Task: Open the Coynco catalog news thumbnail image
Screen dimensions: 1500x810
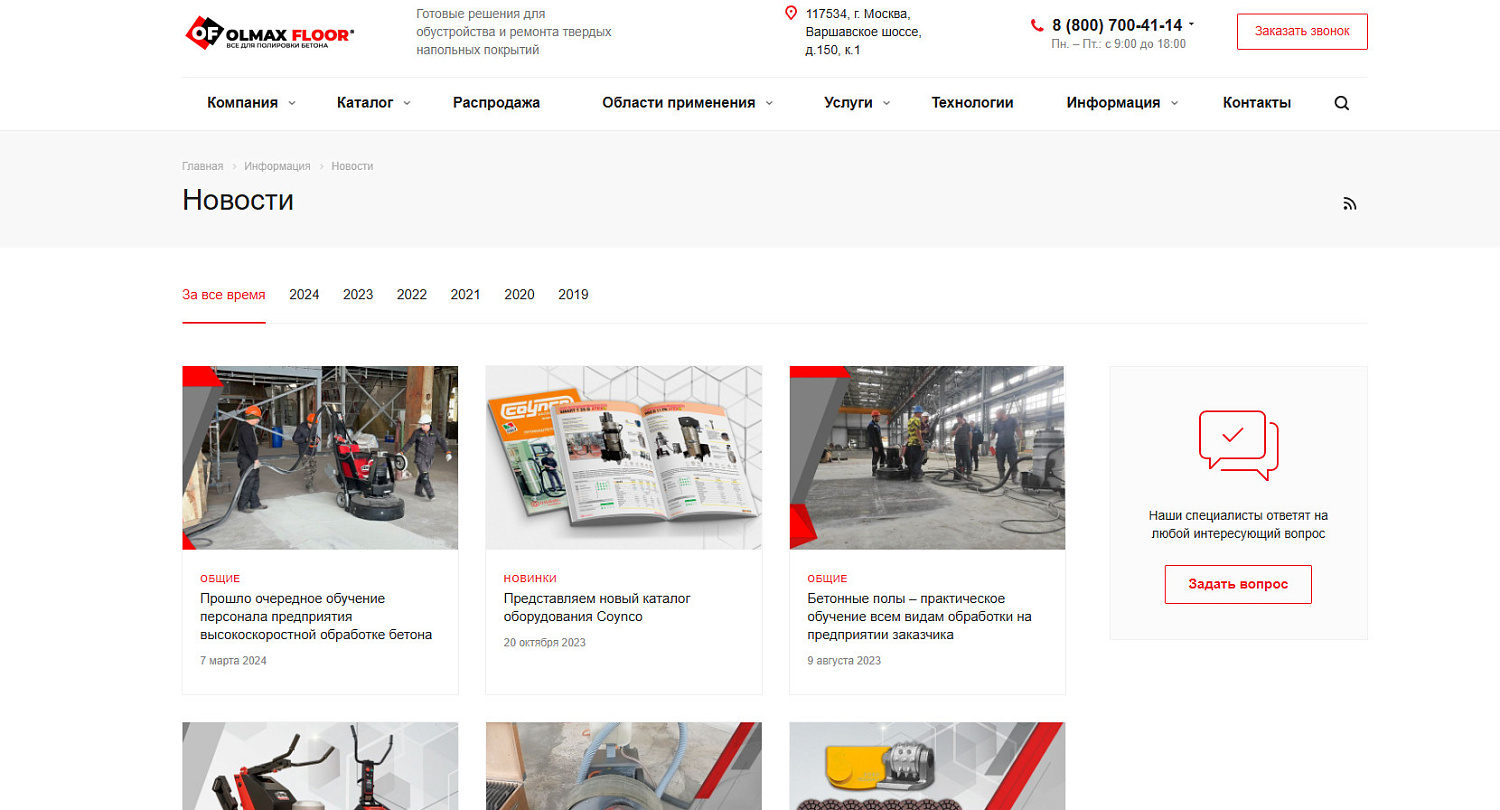Action: (x=623, y=457)
